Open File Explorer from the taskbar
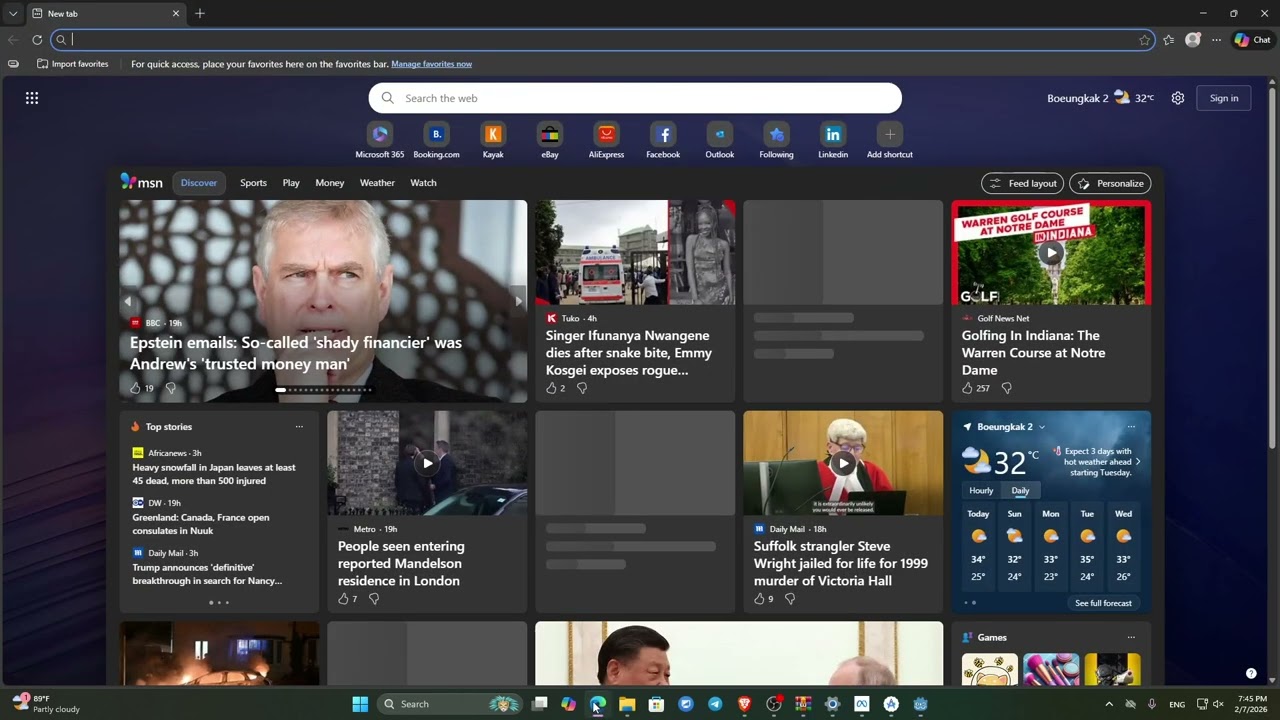This screenshot has height=720, width=1280. tap(627, 704)
